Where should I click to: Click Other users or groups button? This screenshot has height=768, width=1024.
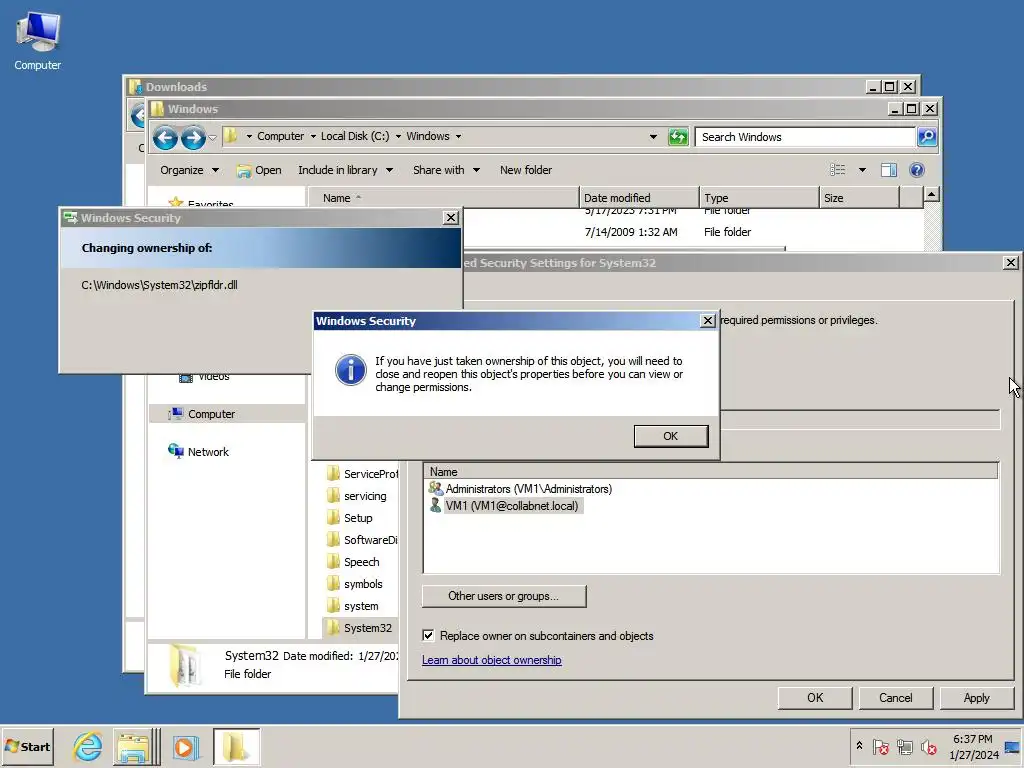[504, 596]
